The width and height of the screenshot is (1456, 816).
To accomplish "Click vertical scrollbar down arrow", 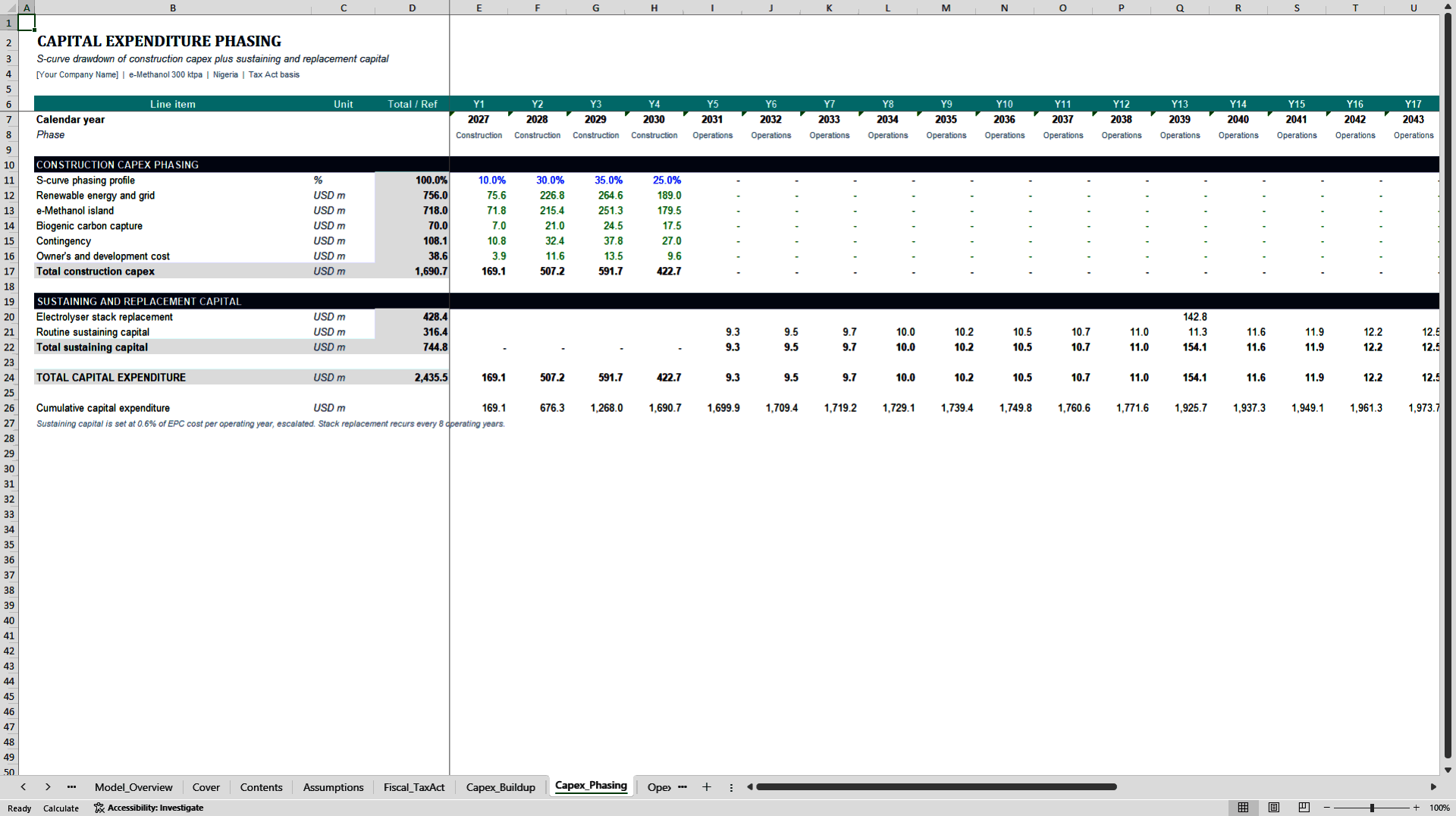I will pos(1448,770).
